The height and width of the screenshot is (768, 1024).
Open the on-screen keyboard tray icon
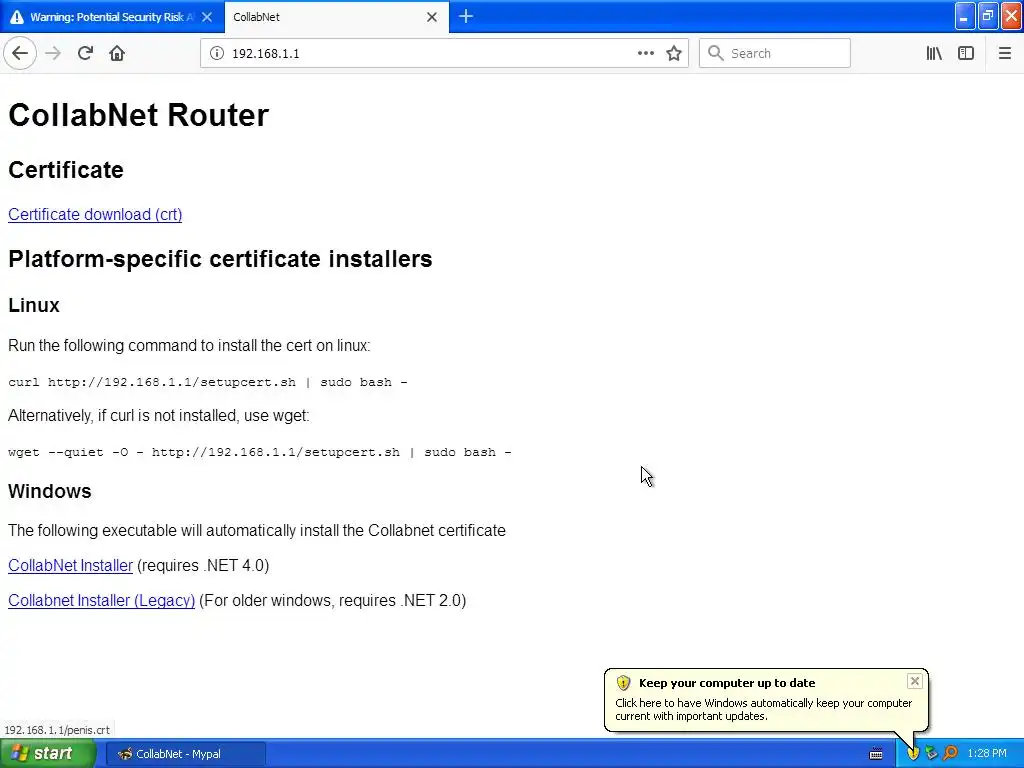click(876, 754)
